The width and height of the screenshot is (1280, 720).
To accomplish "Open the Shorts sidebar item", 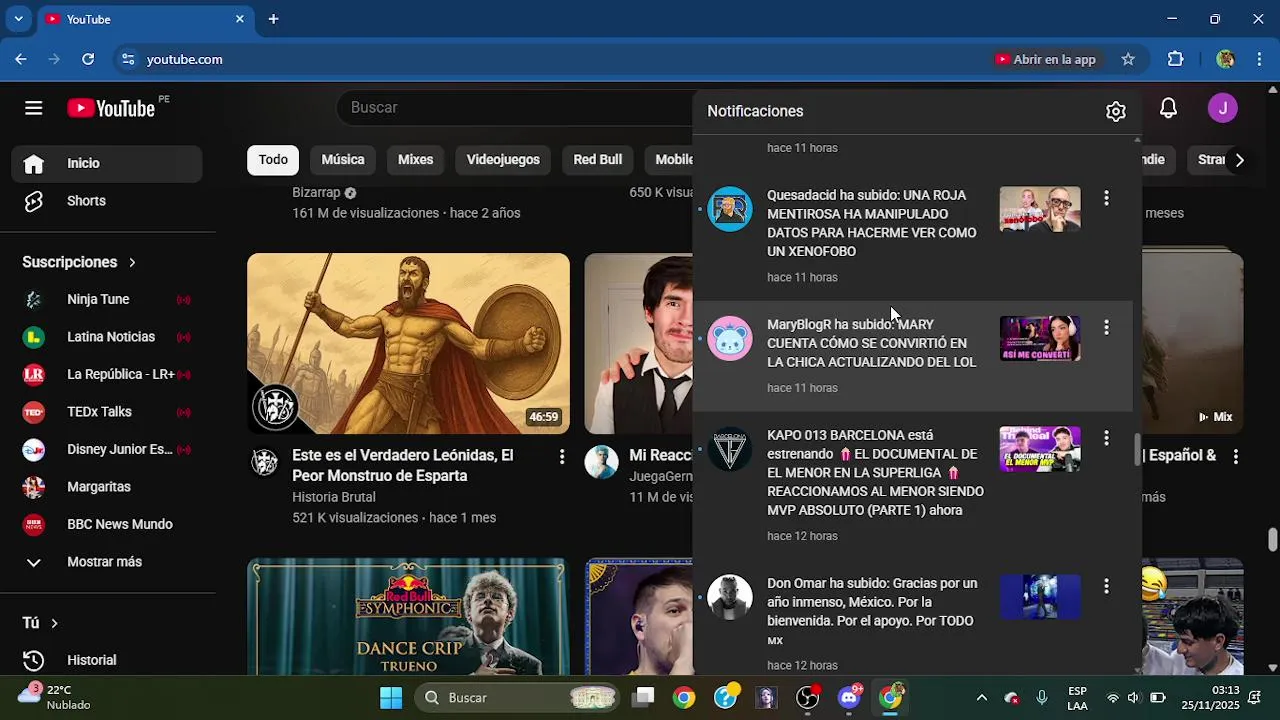I will pos(108,201).
